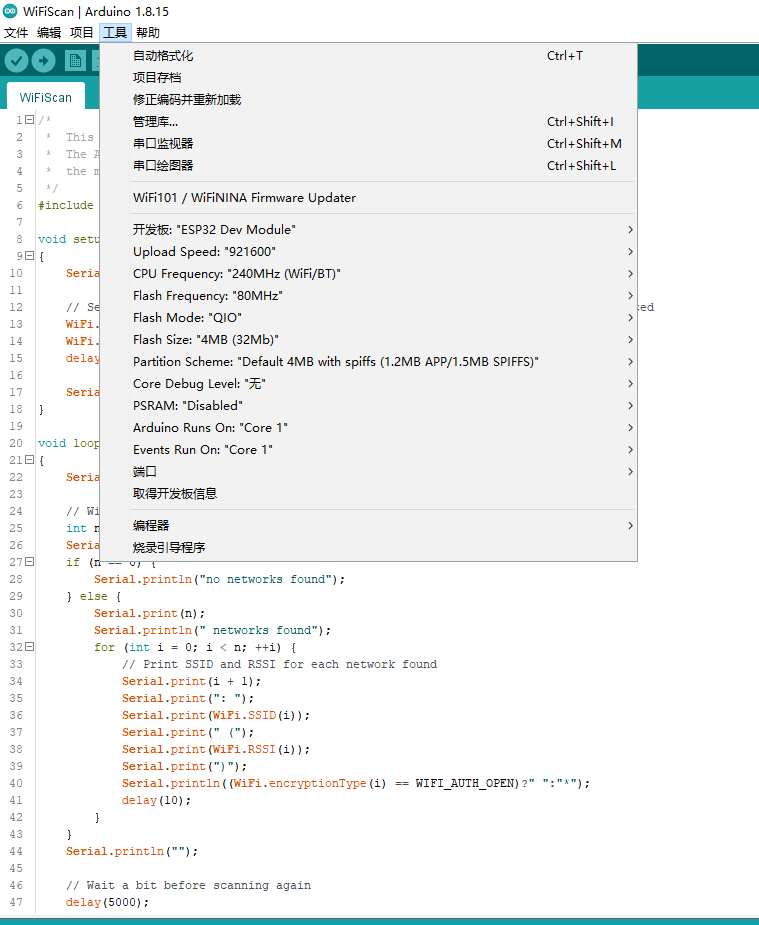This screenshot has height=925, width=759.
Task: Click the Verify sketch checkmark icon
Action: [16, 60]
